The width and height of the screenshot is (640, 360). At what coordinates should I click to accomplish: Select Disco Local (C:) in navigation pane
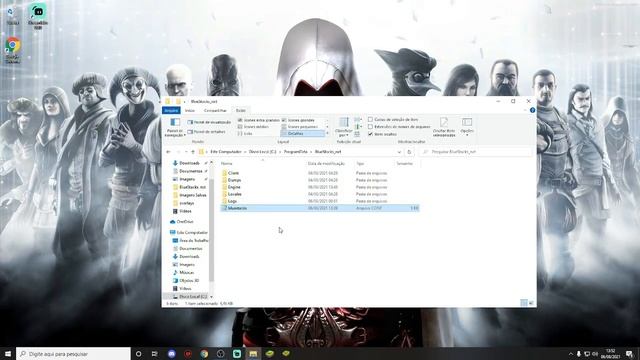[193, 297]
